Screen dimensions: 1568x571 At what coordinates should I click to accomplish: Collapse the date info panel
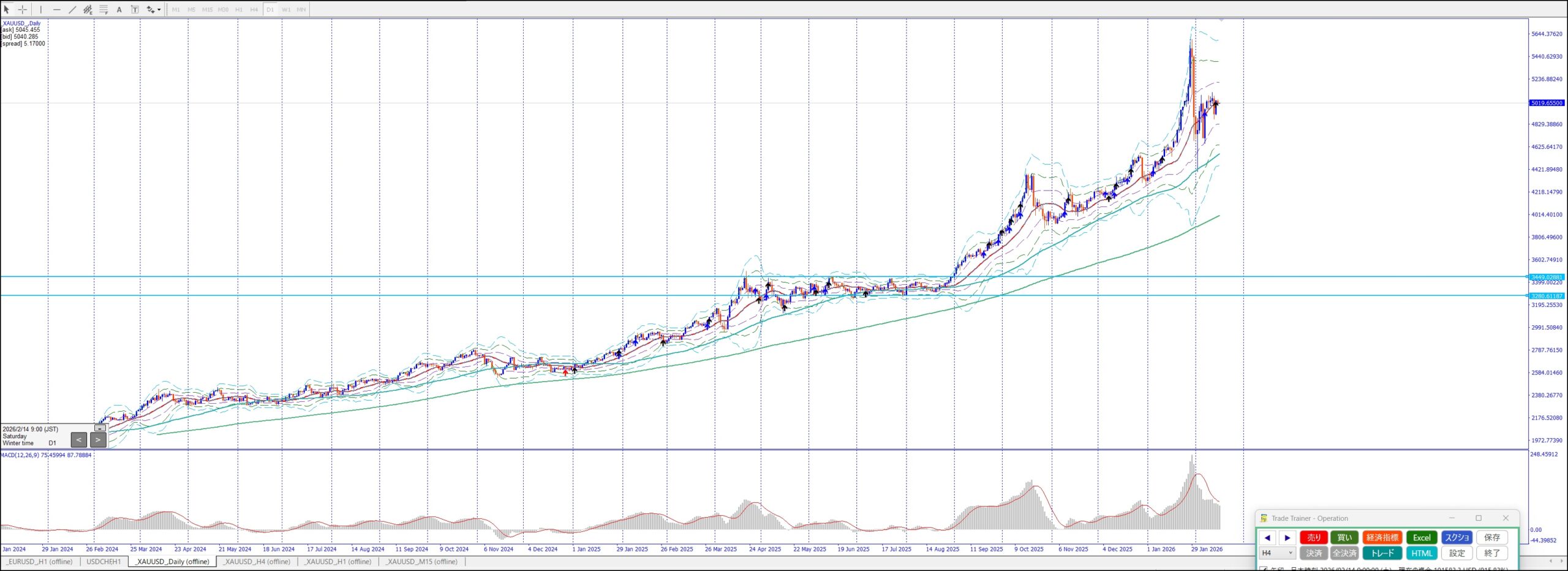pos(100,428)
